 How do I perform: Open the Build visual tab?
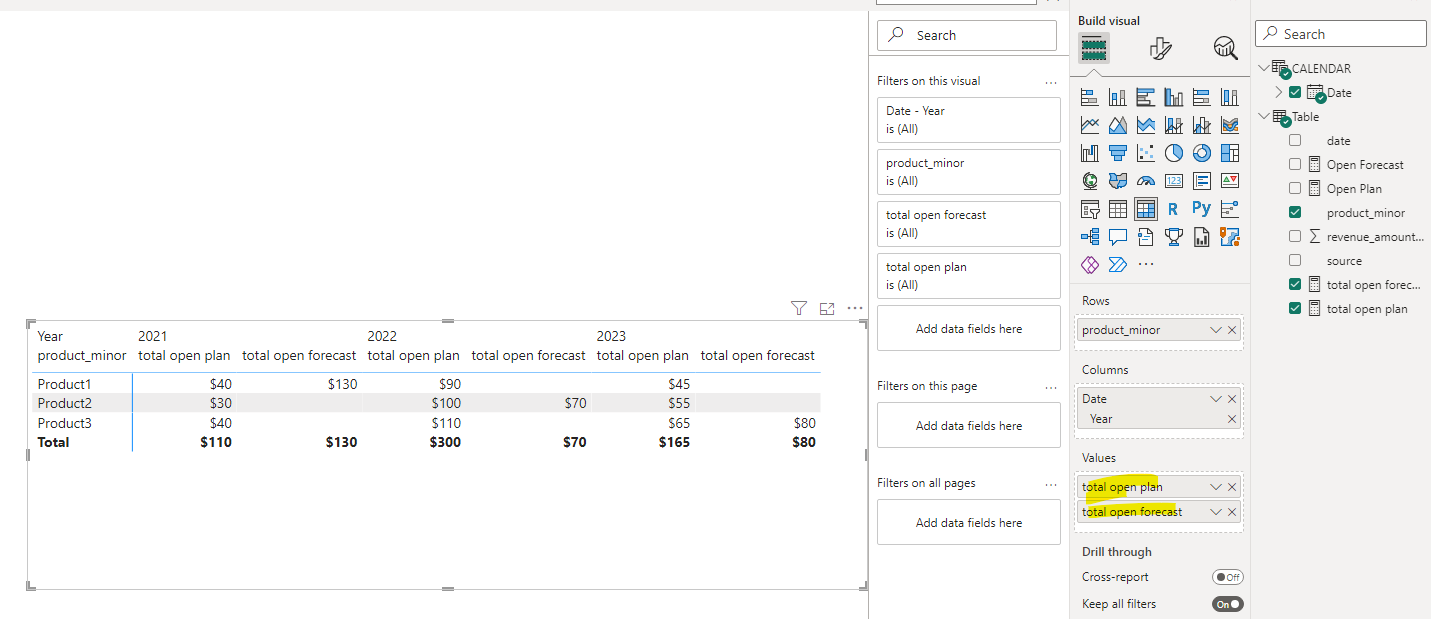[x=1093, y=48]
